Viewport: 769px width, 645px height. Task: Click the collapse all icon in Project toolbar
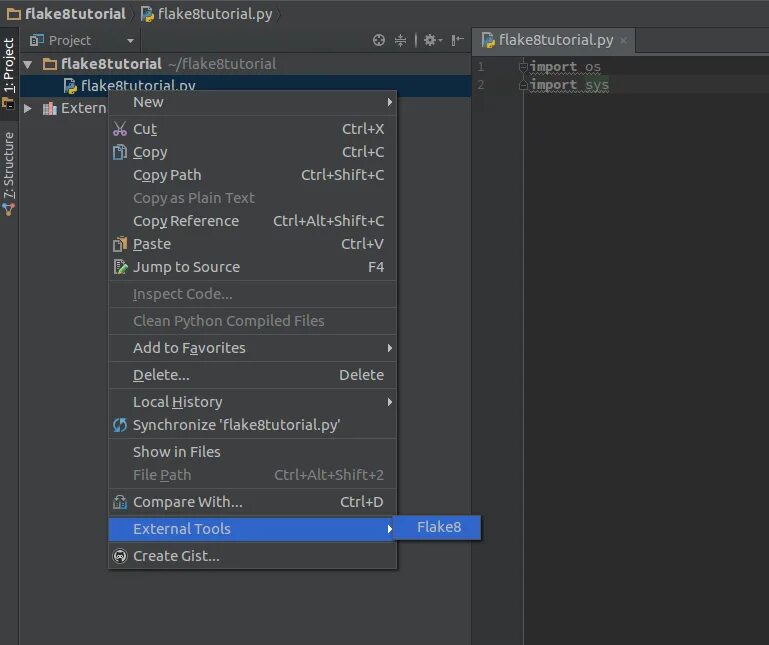(400, 40)
